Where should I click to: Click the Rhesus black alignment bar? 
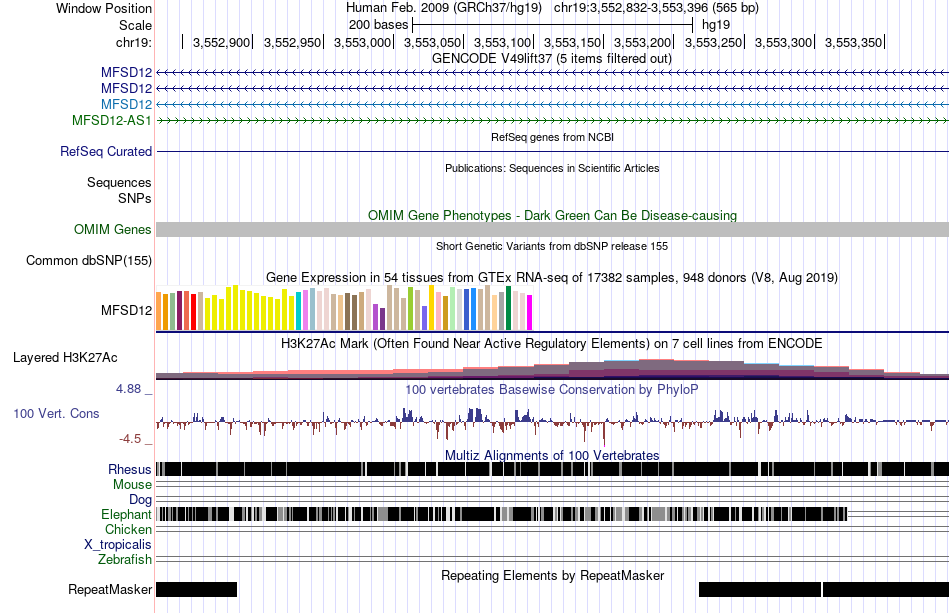[x=552, y=469]
